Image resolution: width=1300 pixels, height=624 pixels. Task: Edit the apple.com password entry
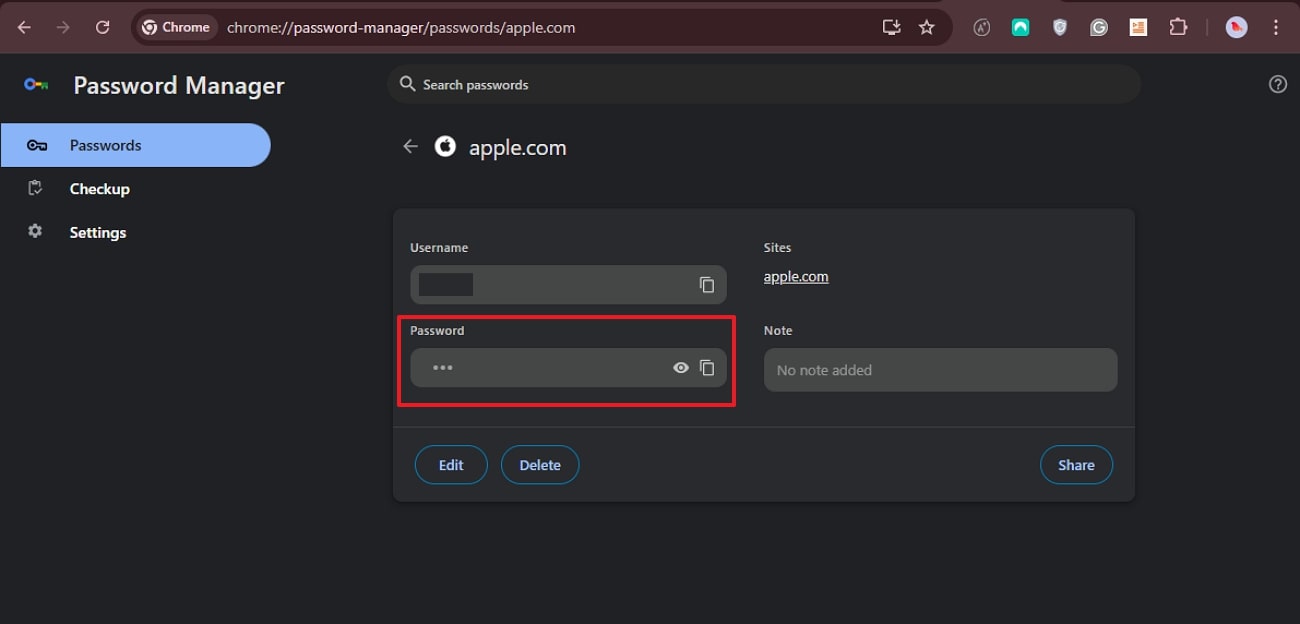tap(451, 465)
